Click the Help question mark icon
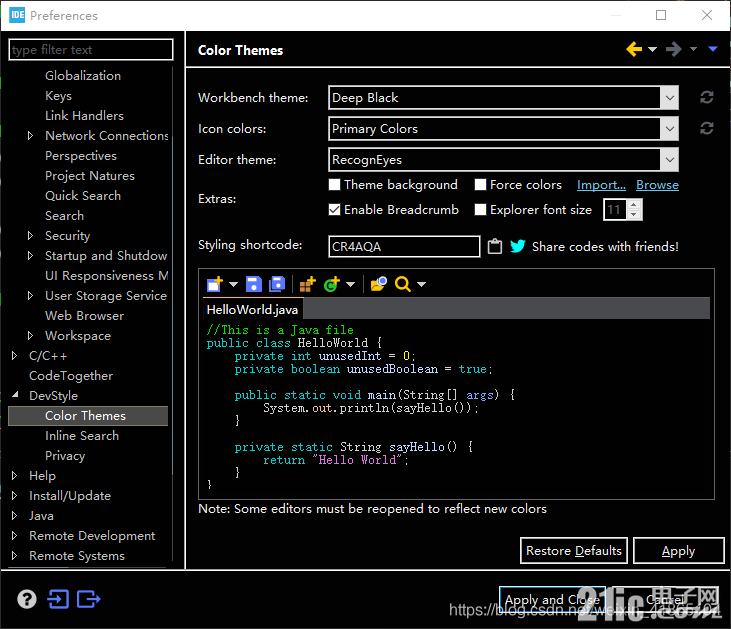Image resolution: width=731 pixels, height=629 pixels. tap(27, 599)
